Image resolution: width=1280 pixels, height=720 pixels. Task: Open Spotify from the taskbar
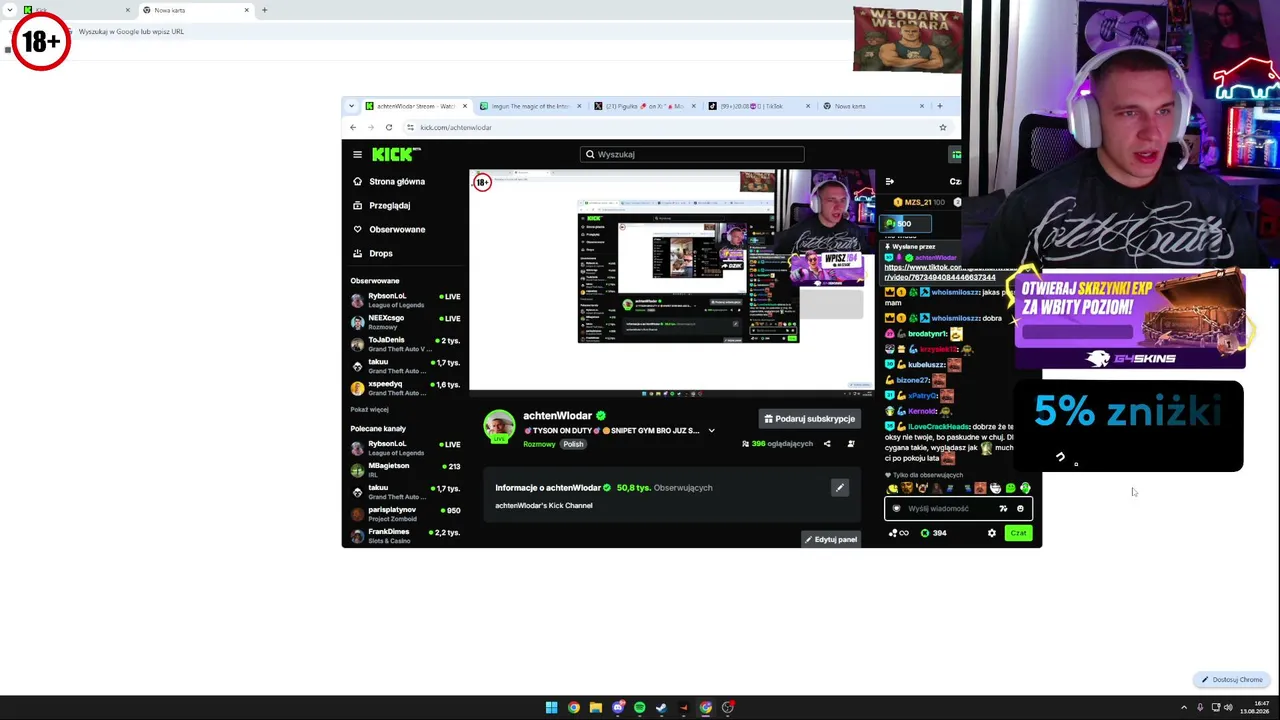tap(640, 708)
